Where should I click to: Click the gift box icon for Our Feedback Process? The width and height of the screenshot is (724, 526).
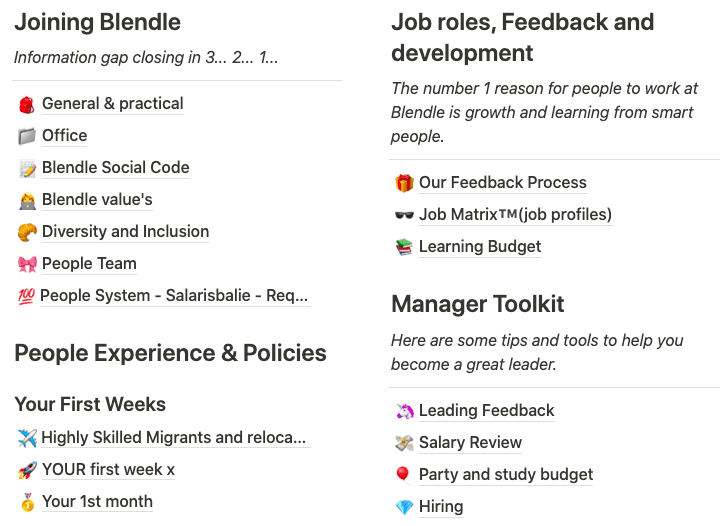coord(404,183)
